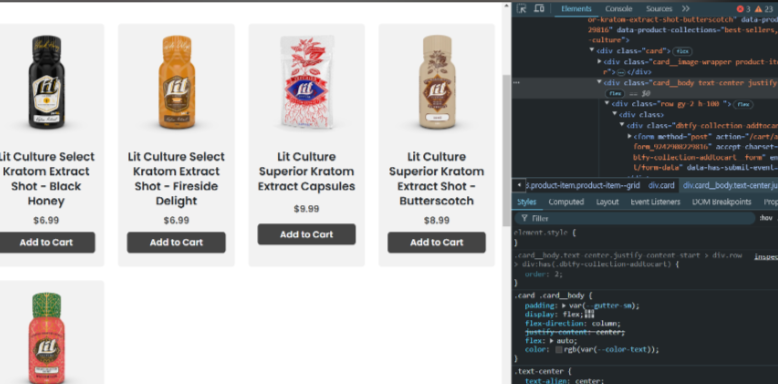Click the struck-through justify-content: center declaration
The width and height of the screenshot is (778, 384).
(575, 332)
